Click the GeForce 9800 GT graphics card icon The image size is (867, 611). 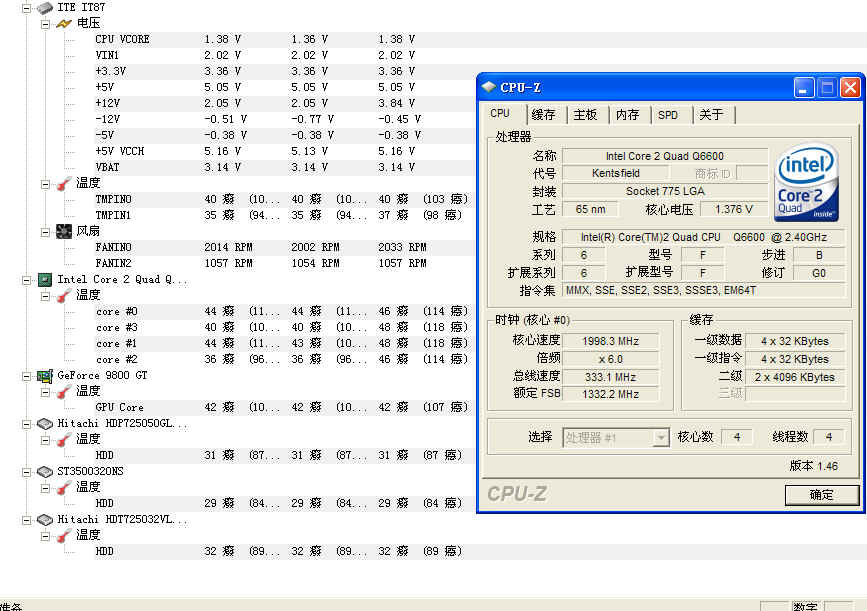(45, 376)
